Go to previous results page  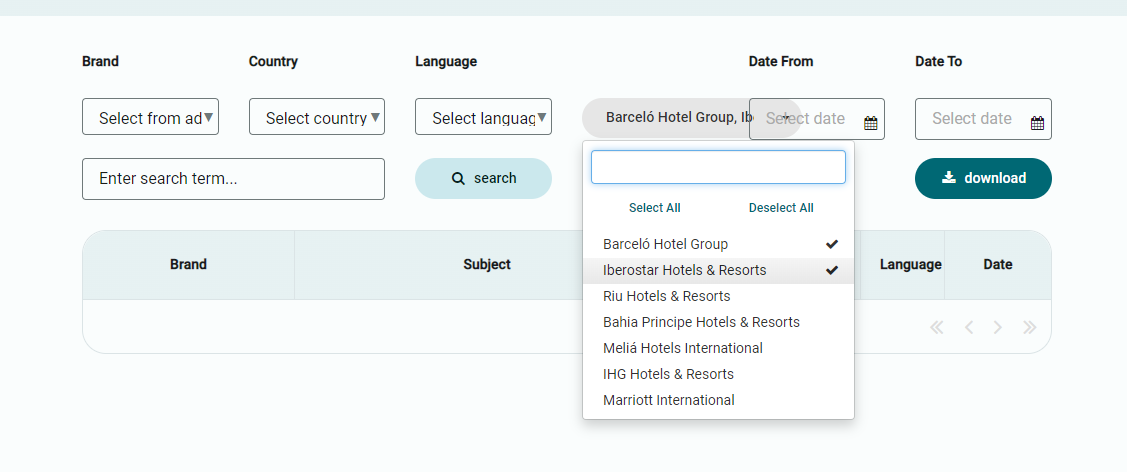(969, 328)
